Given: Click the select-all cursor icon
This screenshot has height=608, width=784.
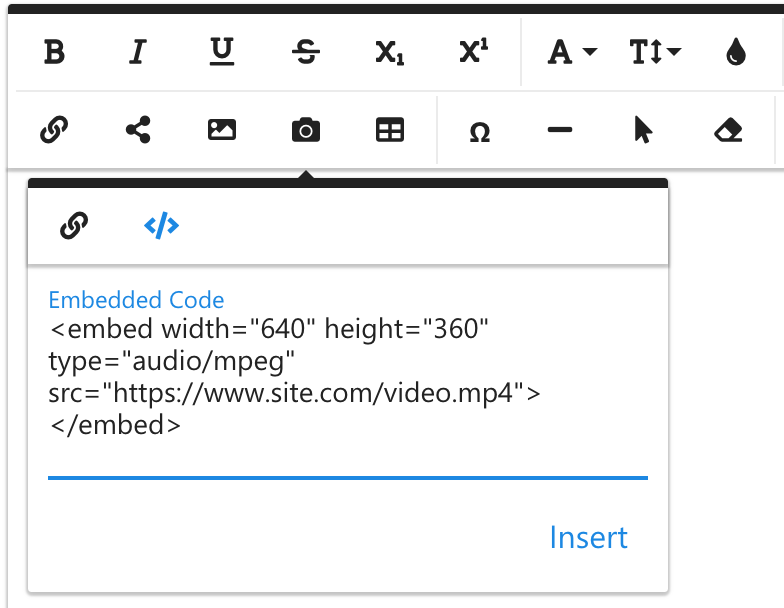Looking at the screenshot, I should tap(643, 130).
